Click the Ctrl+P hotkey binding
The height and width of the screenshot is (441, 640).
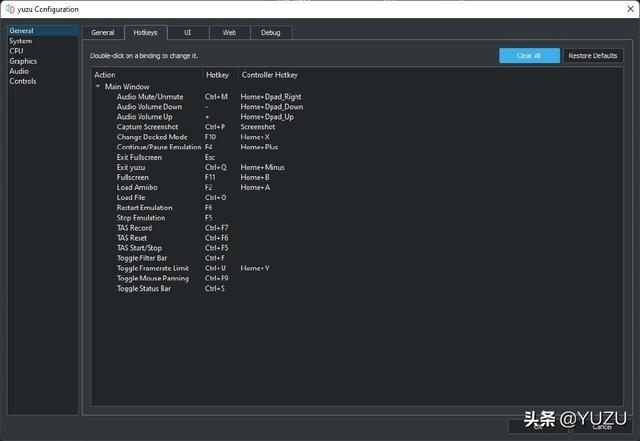point(215,127)
